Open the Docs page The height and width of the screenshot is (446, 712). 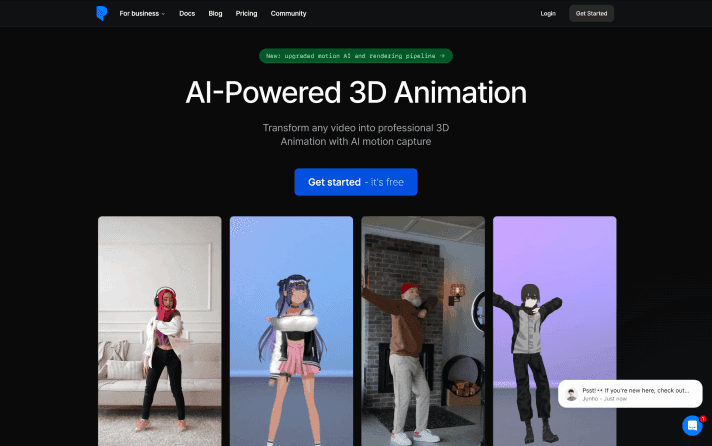coord(187,14)
